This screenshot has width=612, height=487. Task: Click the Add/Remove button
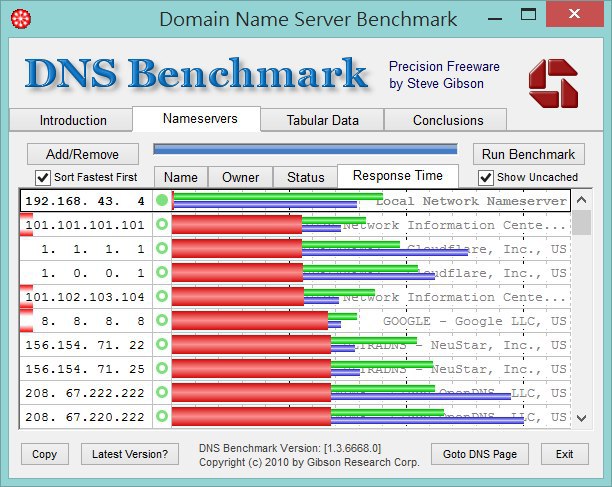[x=83, y=154]
